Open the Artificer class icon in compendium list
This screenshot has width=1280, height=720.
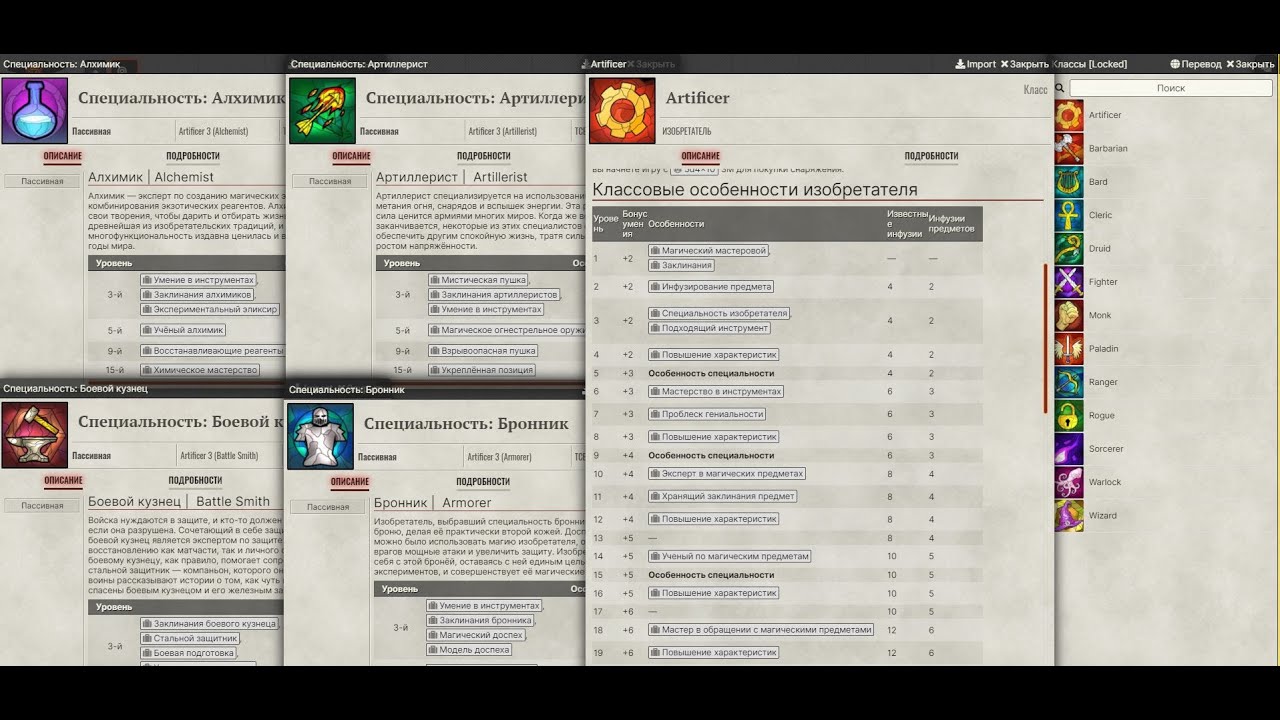pos(1069,115)
